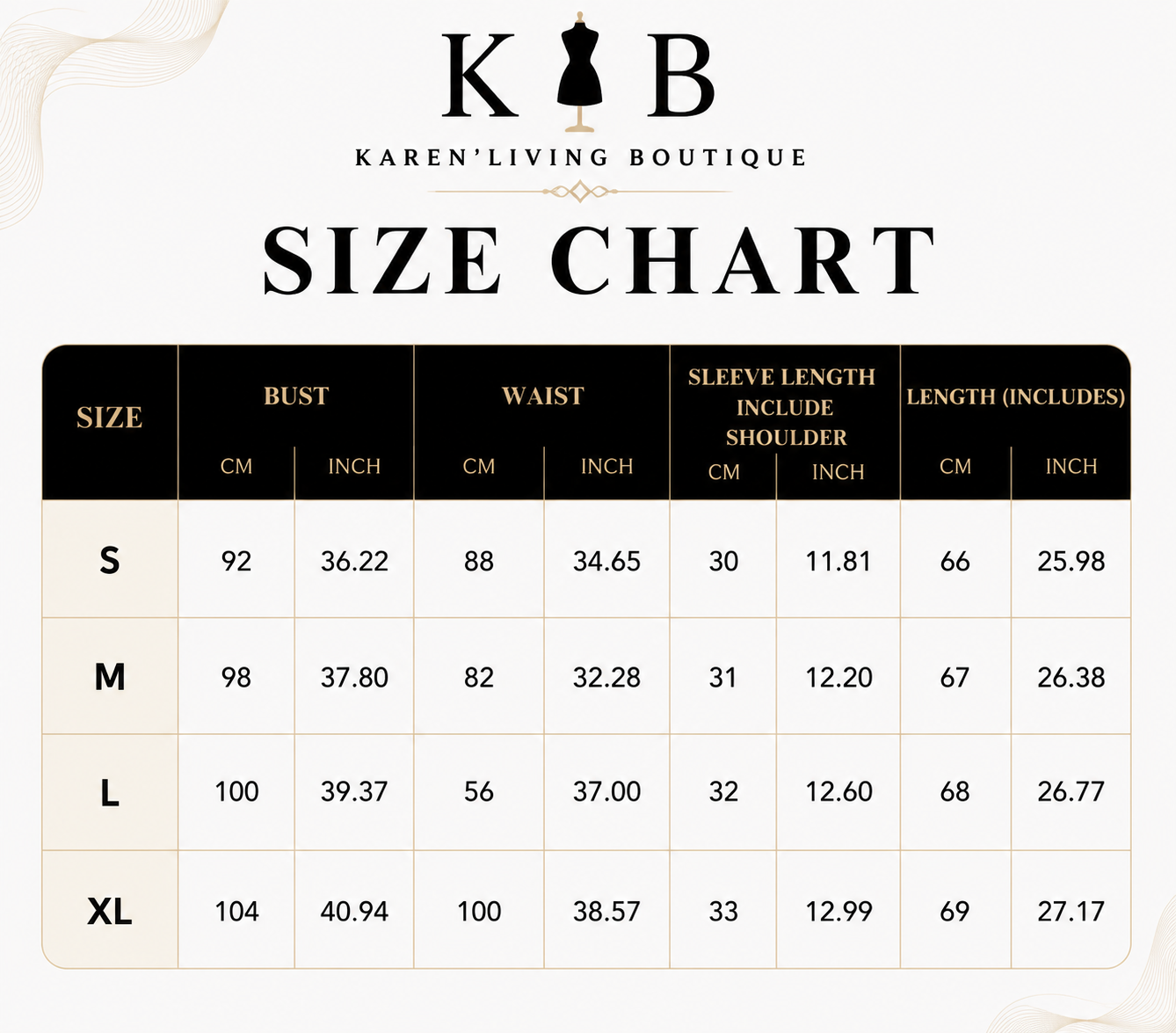Select the SIZE column header
Screen dimensions: 1176x1033
110,418
